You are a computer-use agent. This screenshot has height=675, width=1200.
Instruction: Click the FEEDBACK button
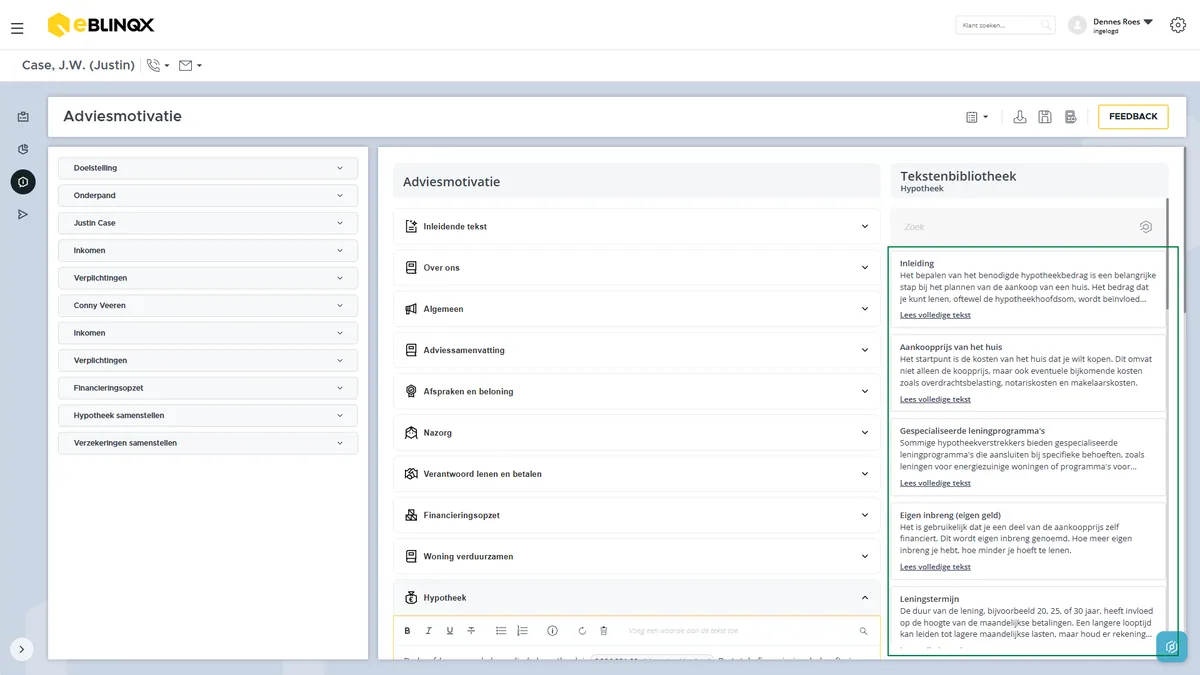point(1133,117)
